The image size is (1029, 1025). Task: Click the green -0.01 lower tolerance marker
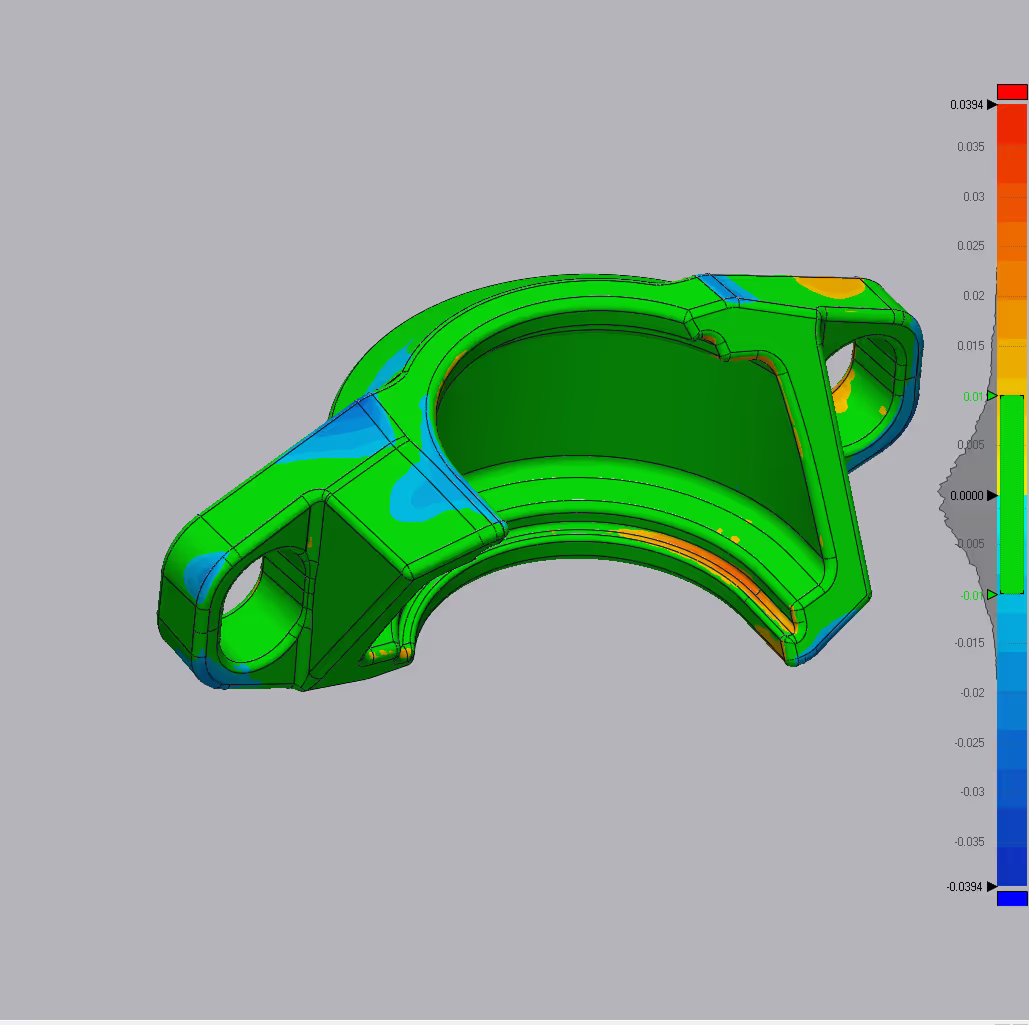(992, 595)
